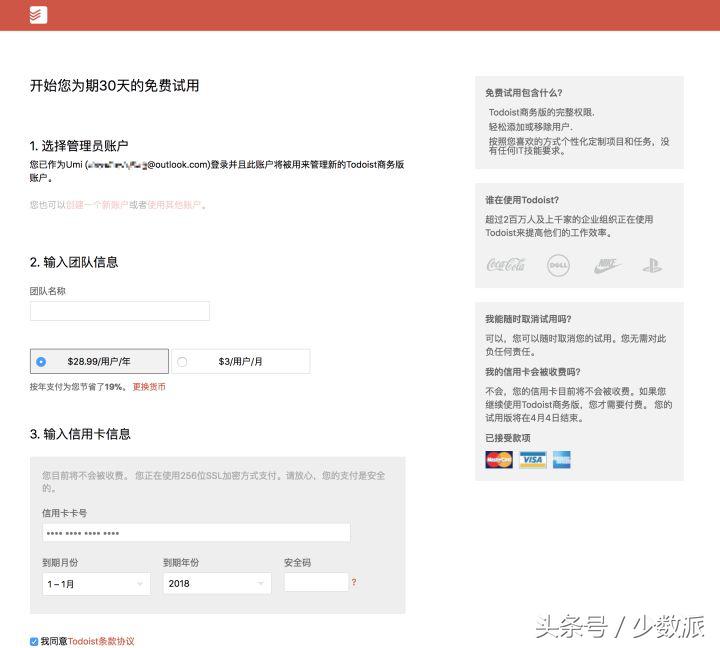Click the 安全码 security code field
Image resolution: width=720 pixels, height=648 pixels.
click(x=316, y=582)
